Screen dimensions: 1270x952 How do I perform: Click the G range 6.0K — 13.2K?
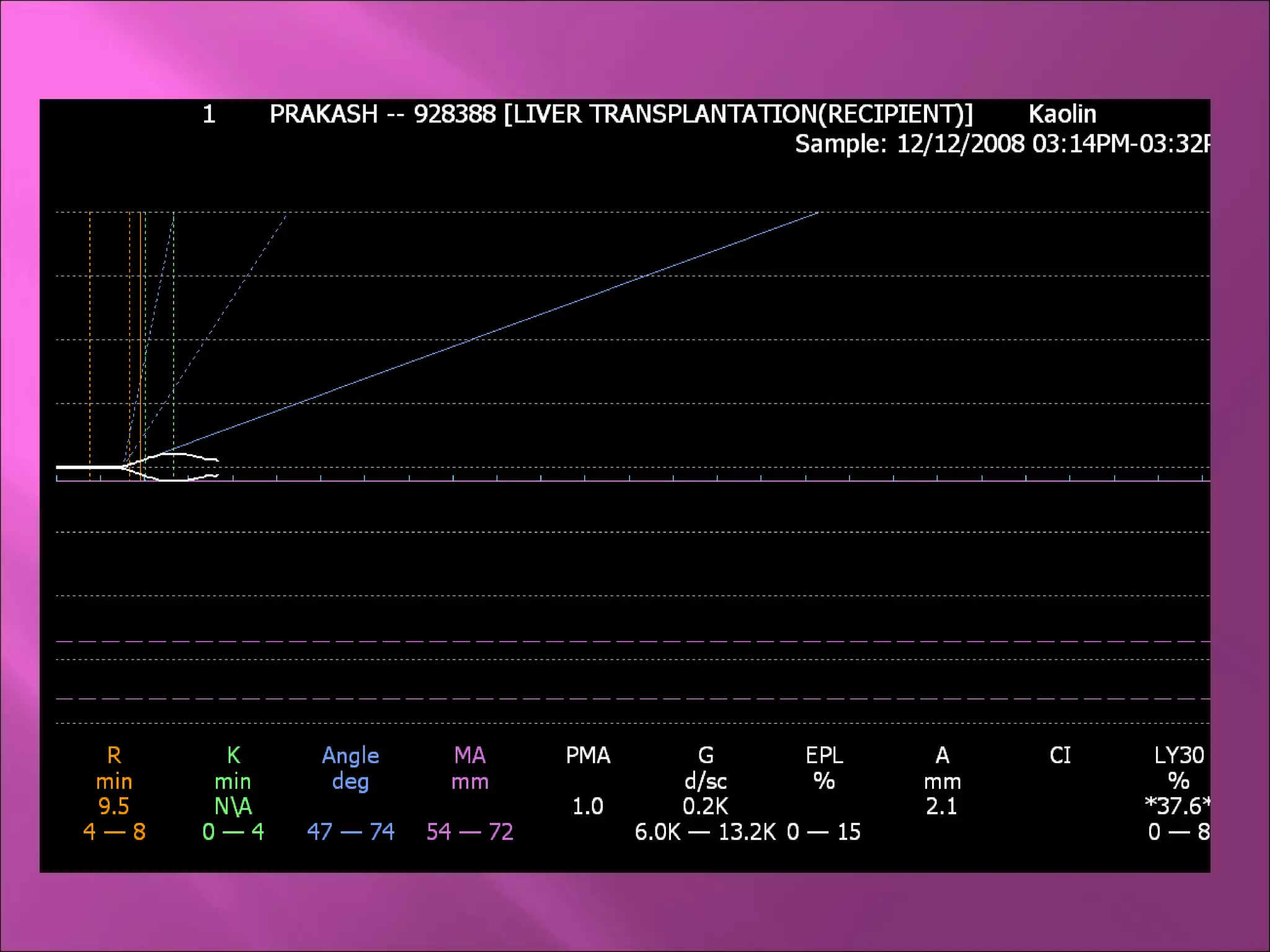pyautogui.click(x=705, y=832)
